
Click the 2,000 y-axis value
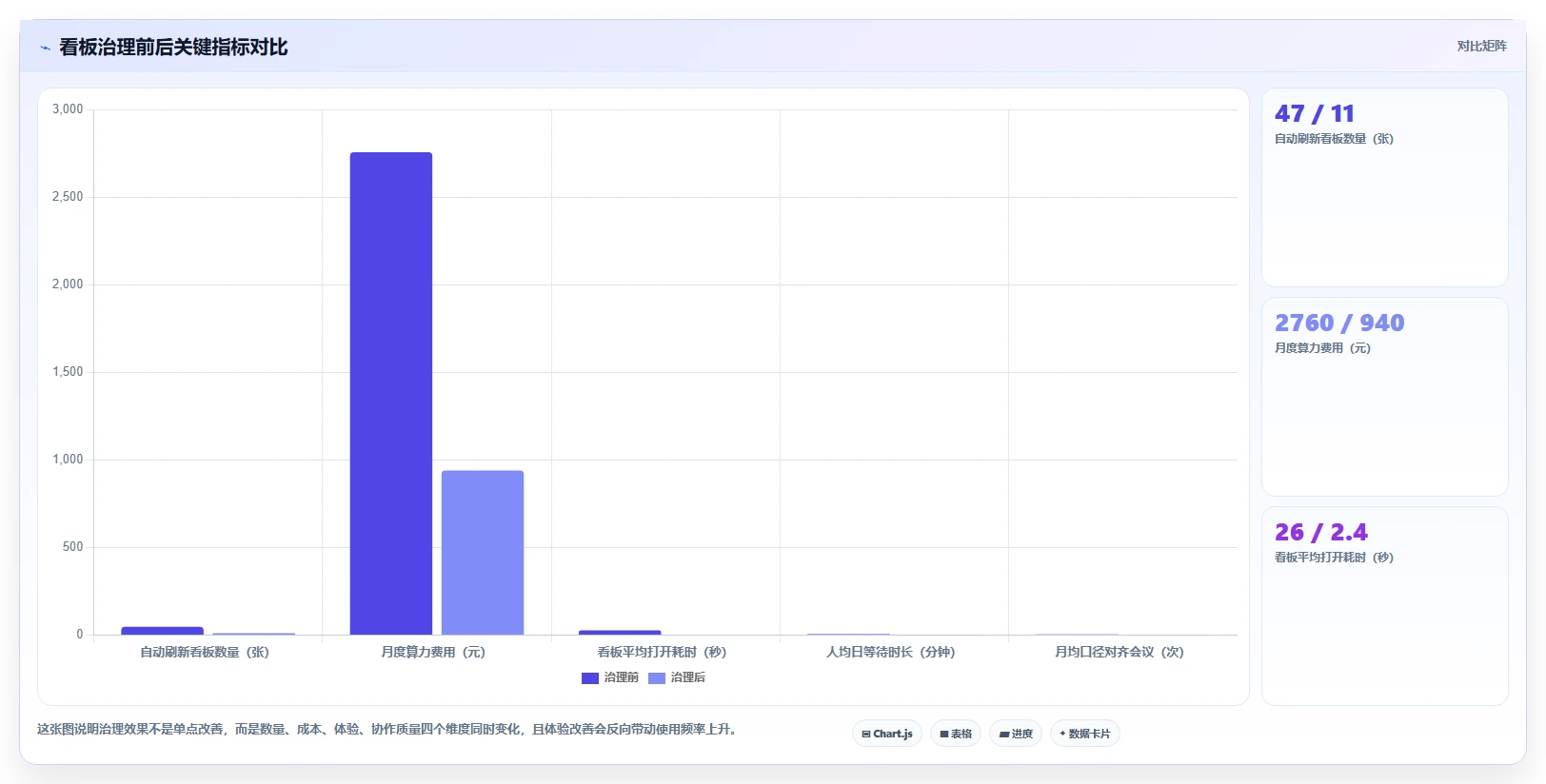click(68, 284)
